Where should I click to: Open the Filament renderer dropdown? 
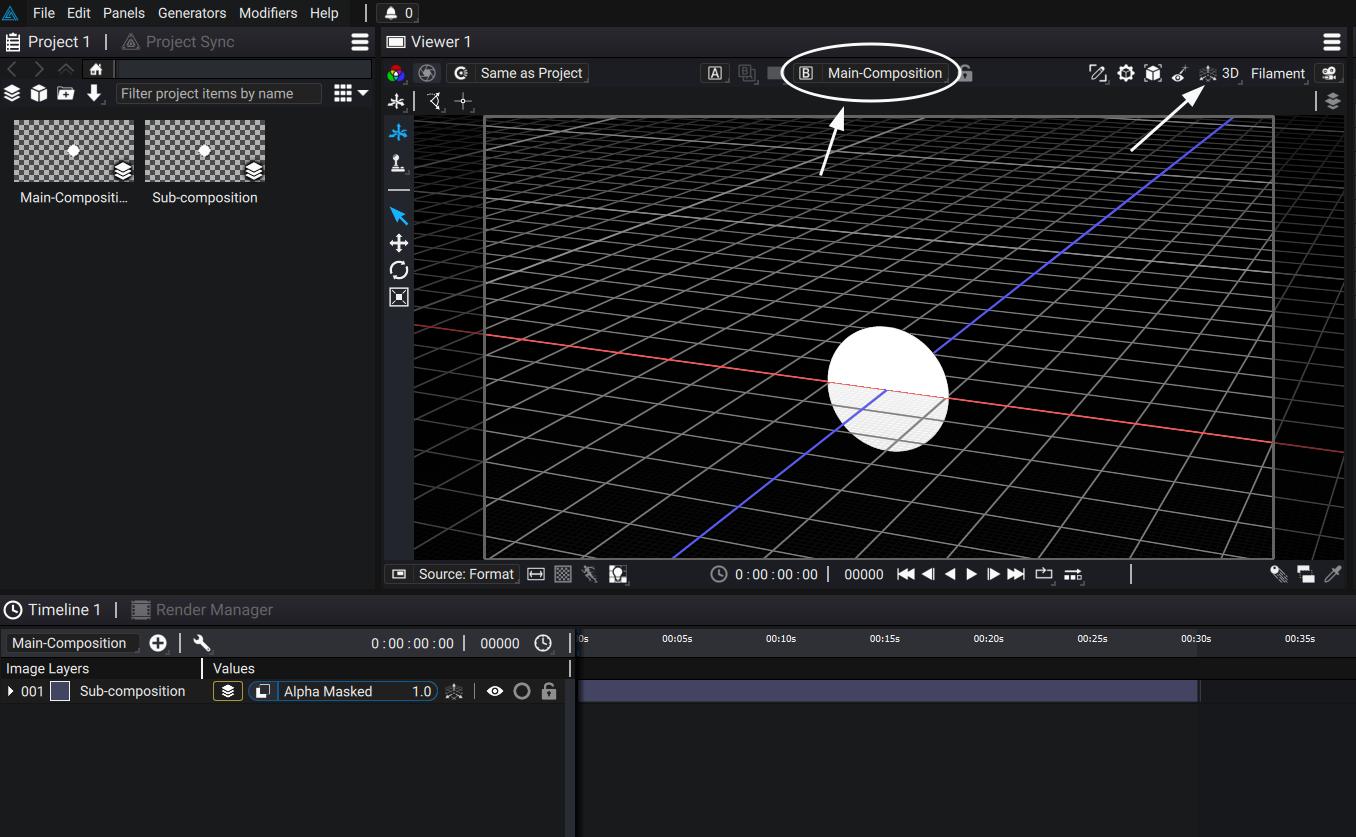1278,73
